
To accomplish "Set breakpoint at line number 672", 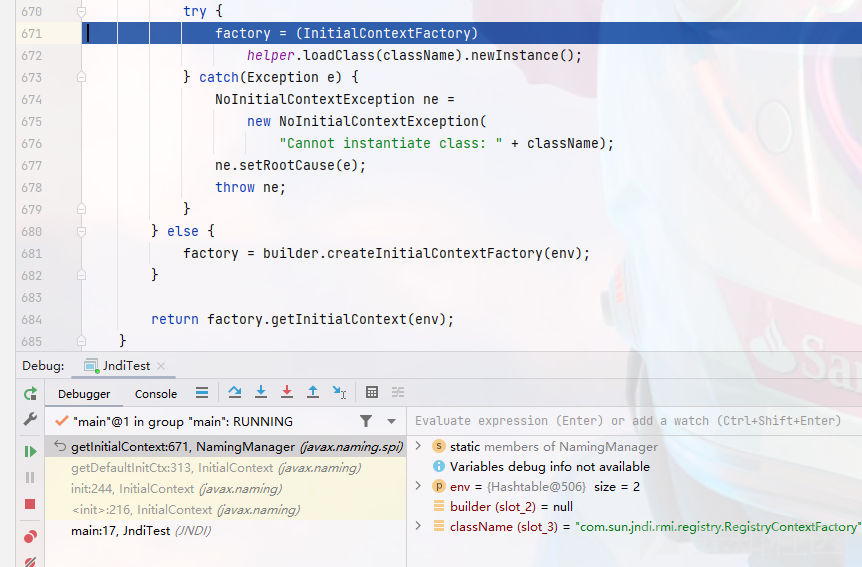I will pyautogui.click(x=31, y=56).
